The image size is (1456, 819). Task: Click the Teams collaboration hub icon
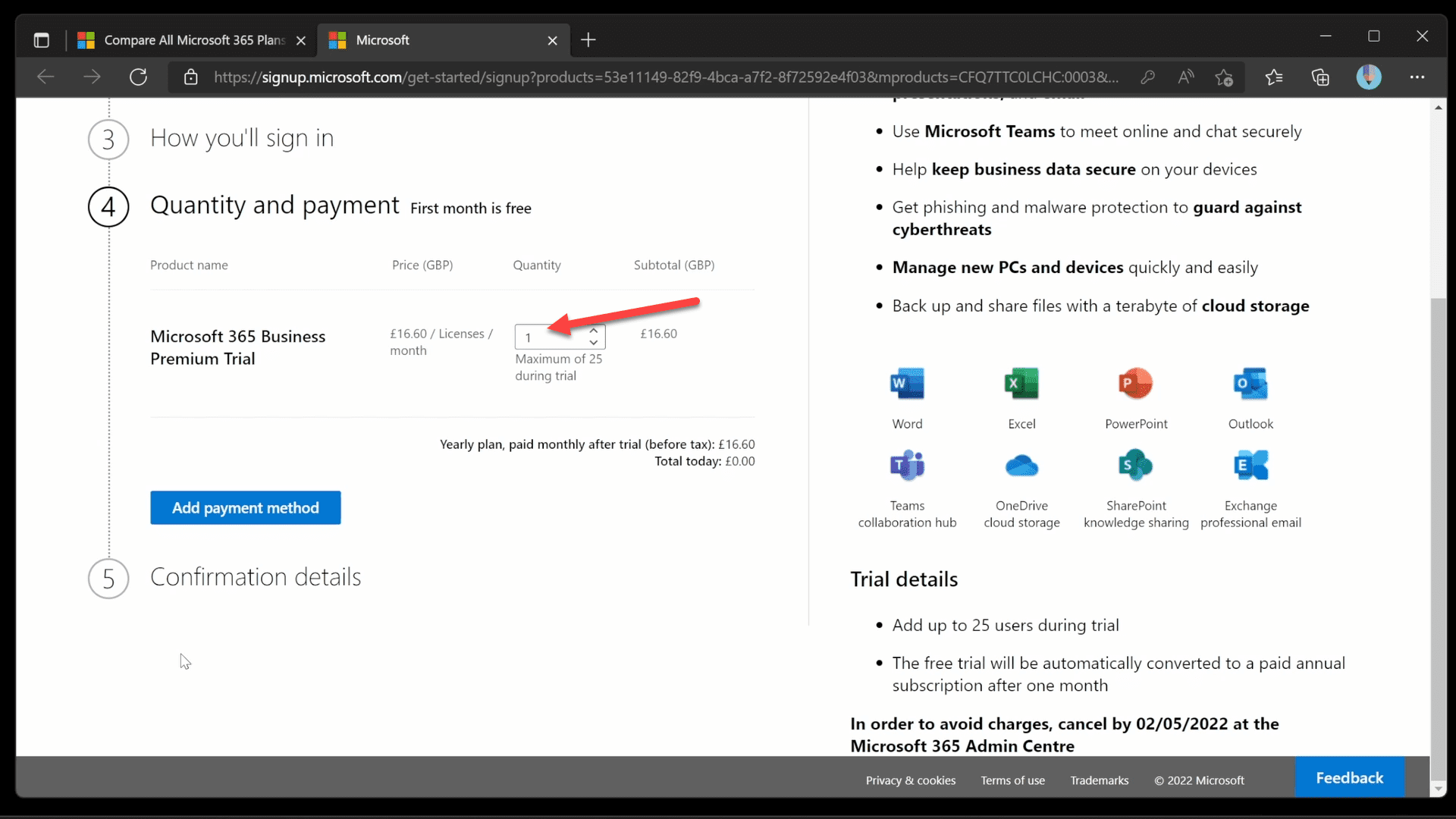coord(907,464)
